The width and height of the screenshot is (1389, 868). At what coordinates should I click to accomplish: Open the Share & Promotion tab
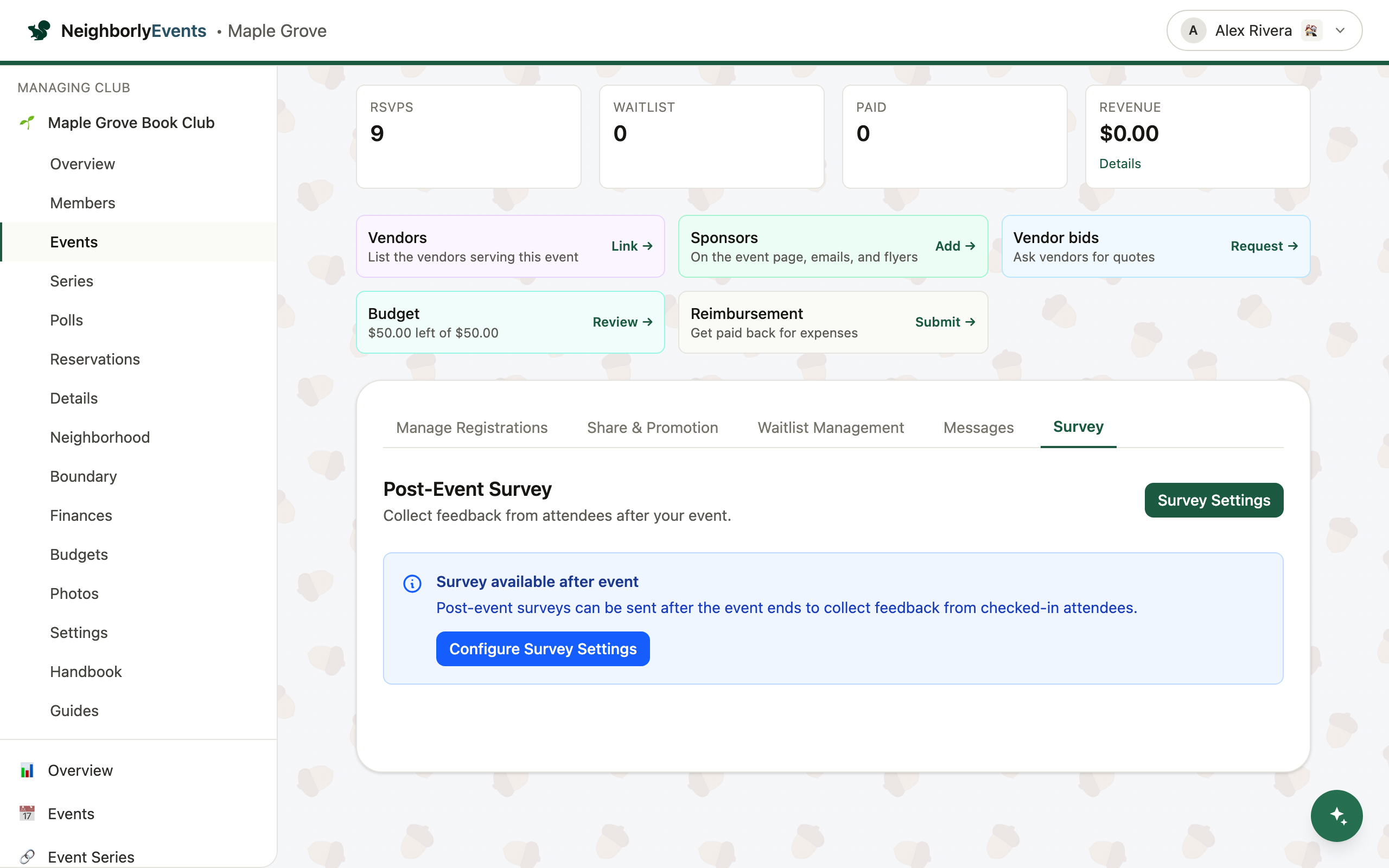point(653,427)
